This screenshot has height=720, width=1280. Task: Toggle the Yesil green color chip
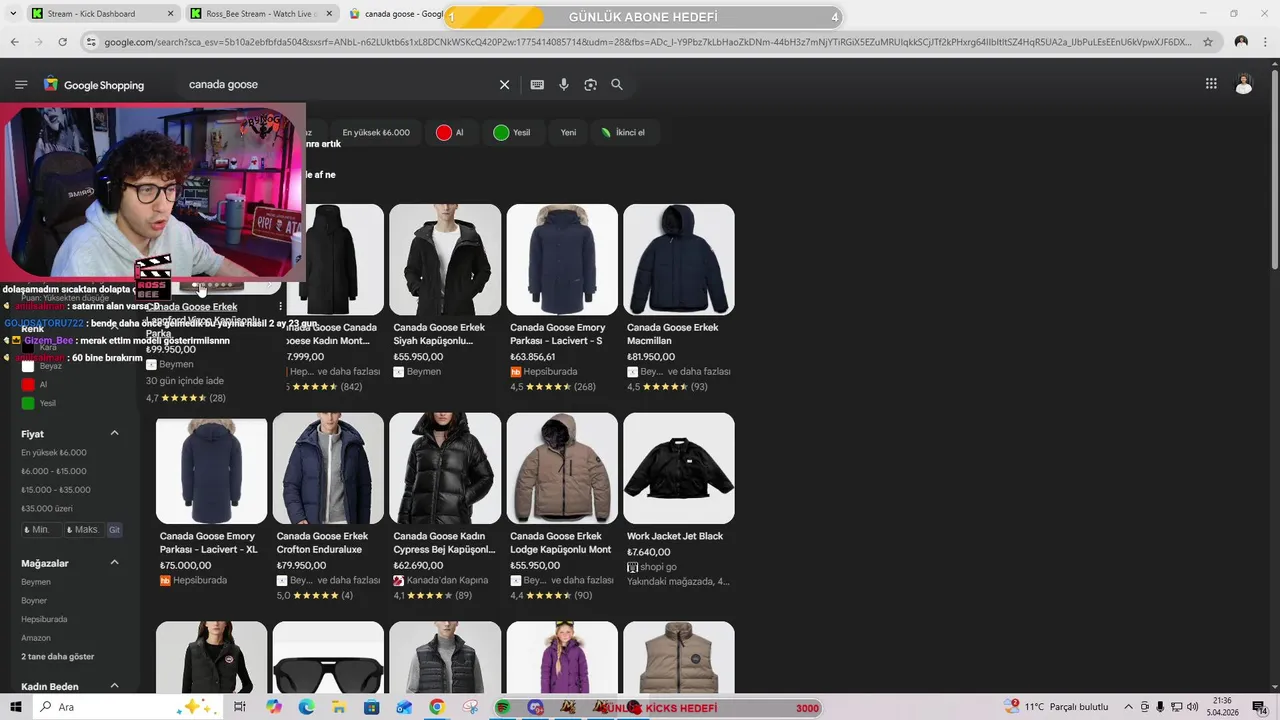pyautogui.click(x=512, y=132)
